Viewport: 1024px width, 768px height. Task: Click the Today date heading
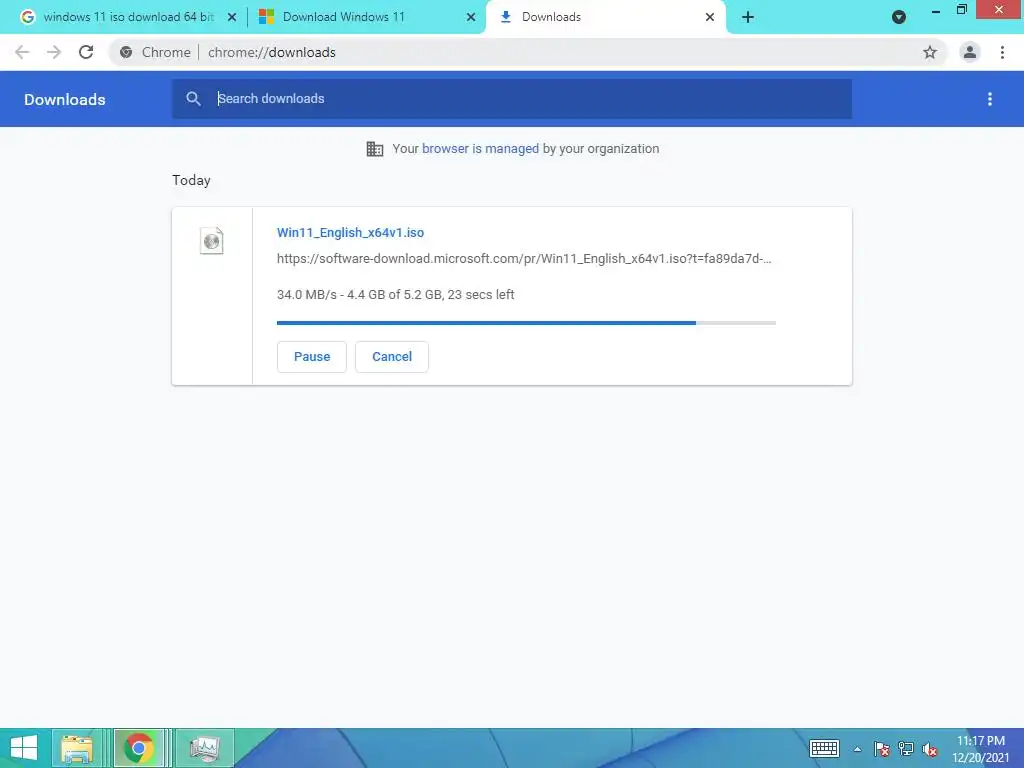tap(191, 180)
